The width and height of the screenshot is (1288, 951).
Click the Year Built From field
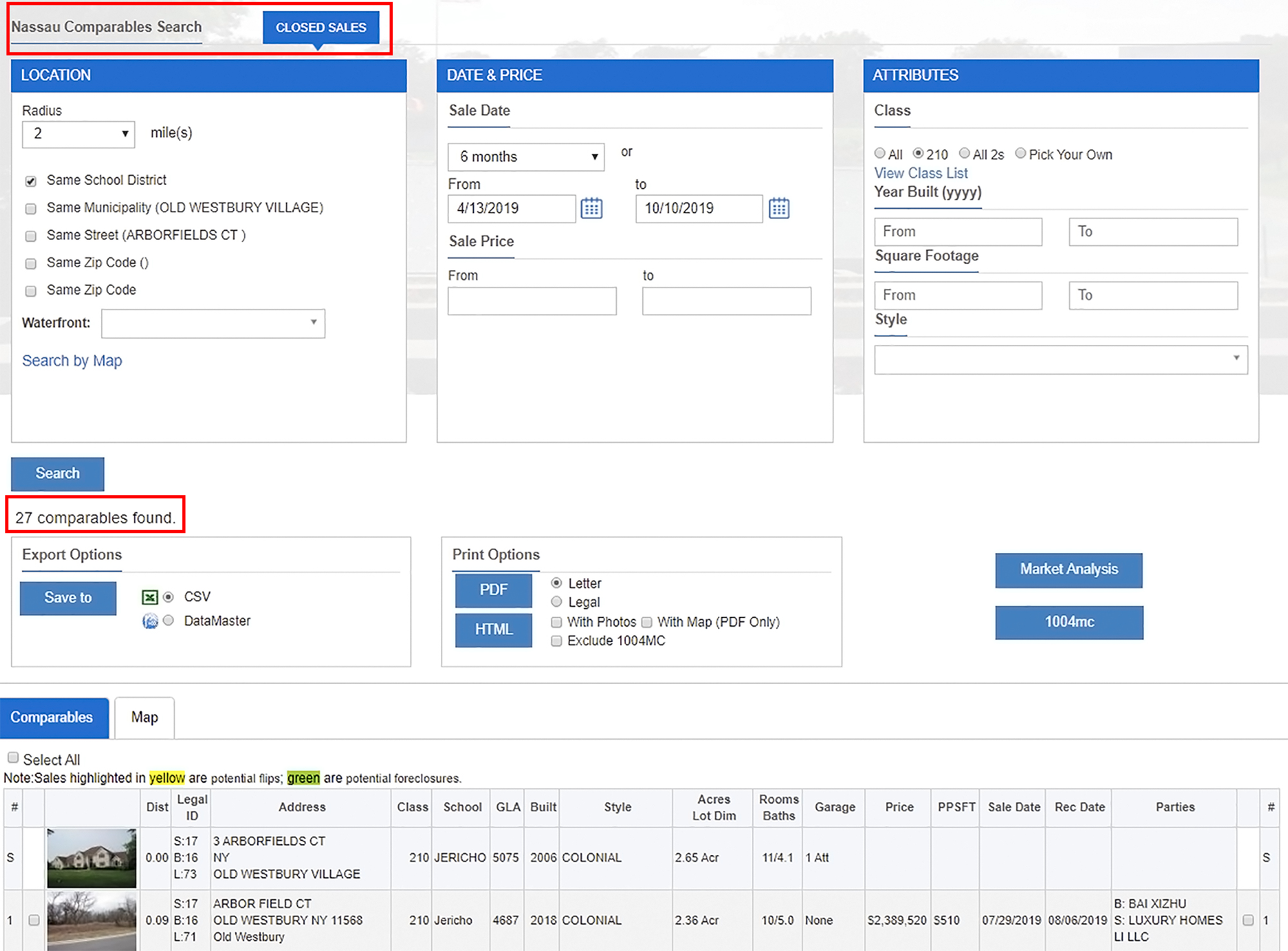[x=958, y=232]
